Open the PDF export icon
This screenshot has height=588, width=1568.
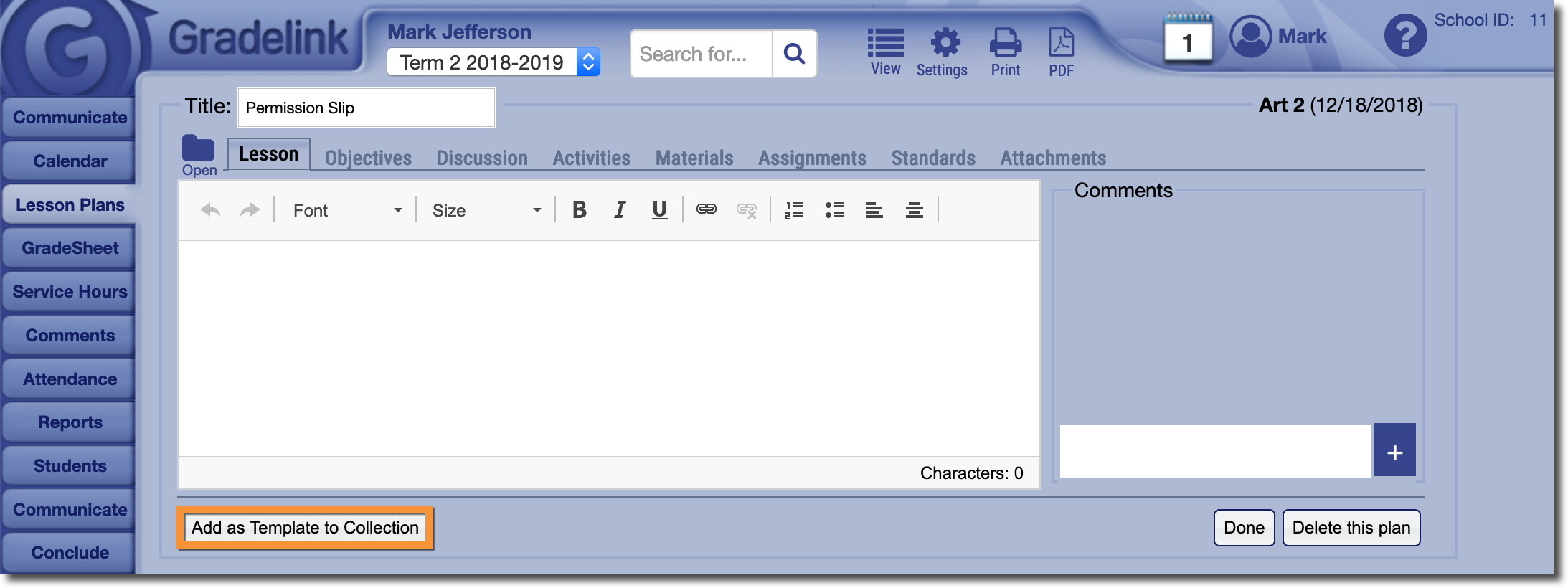1061,52
